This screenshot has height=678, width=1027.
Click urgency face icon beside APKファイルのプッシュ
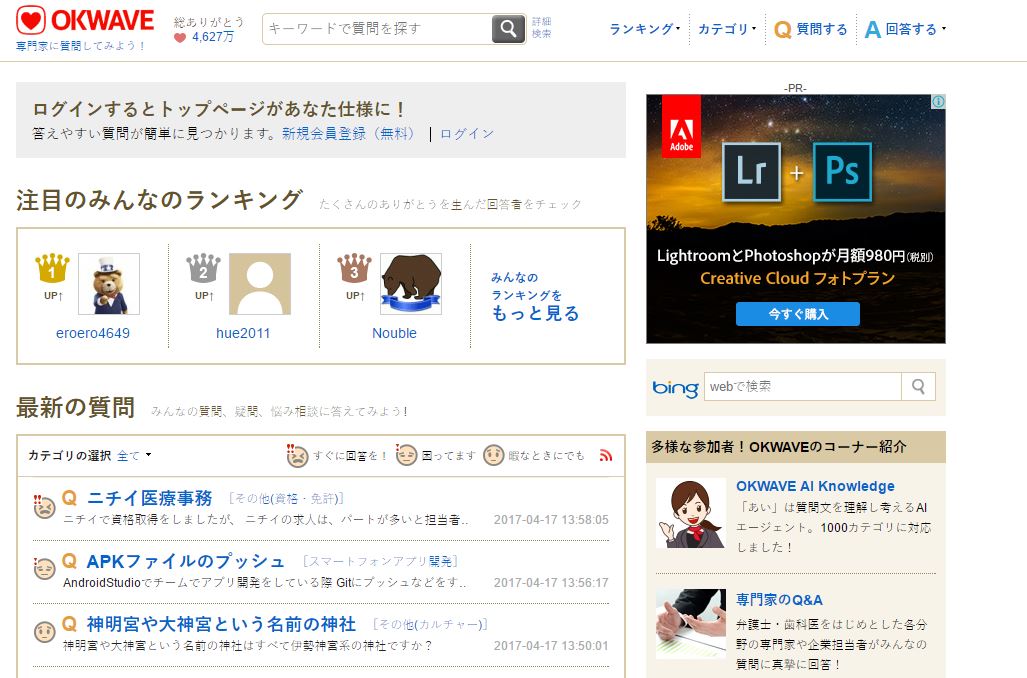pyautogui.click(x=45, y=569)
